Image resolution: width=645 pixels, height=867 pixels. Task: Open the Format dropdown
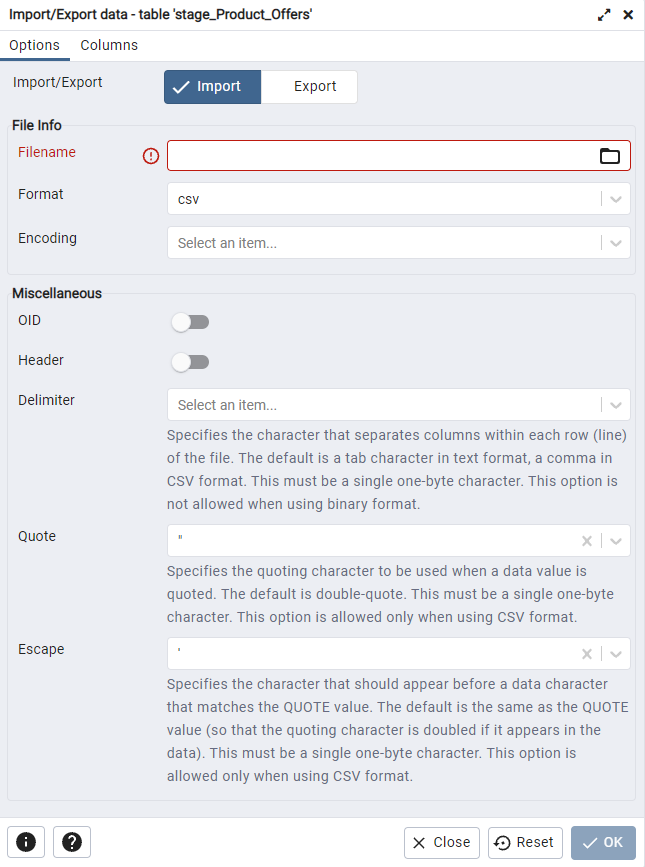398,199
